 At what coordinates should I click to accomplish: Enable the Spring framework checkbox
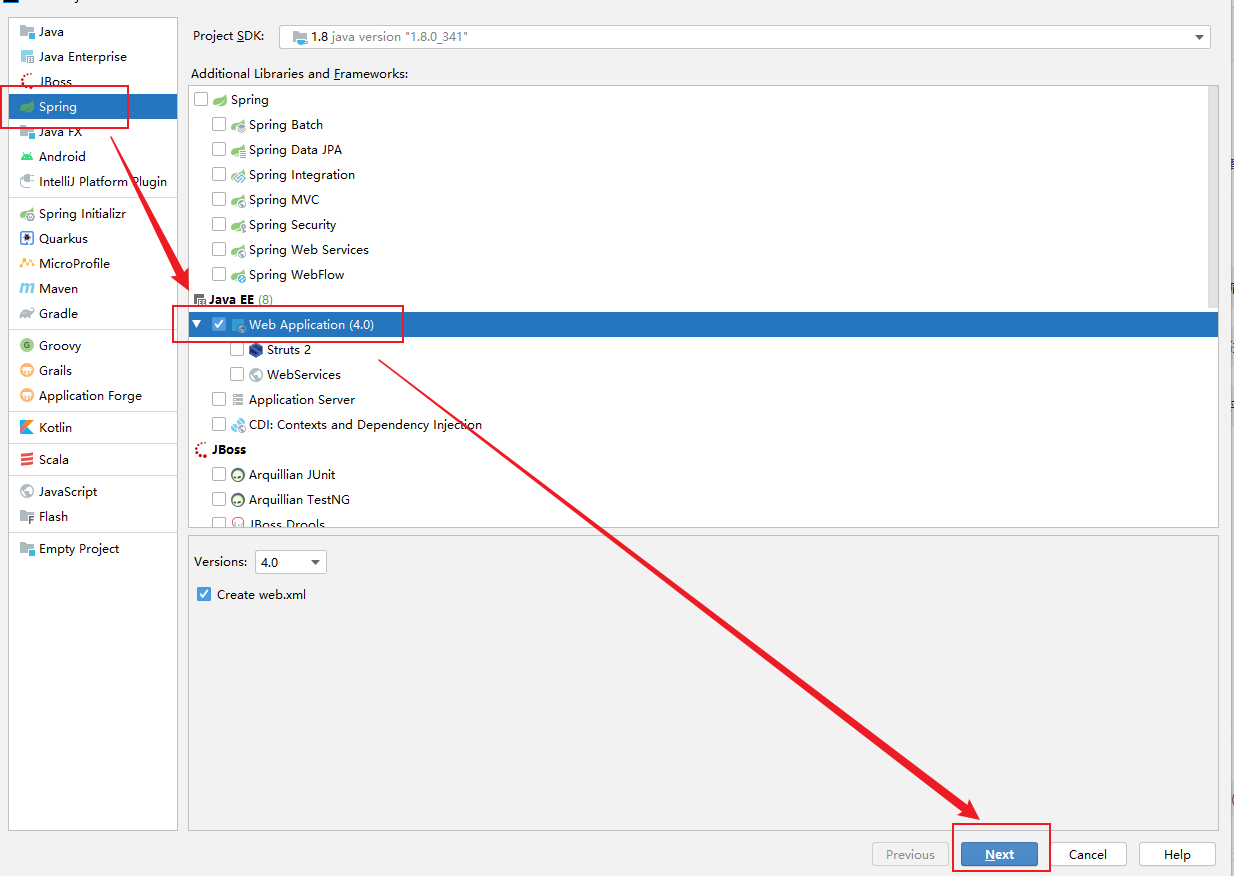[201, 100]
